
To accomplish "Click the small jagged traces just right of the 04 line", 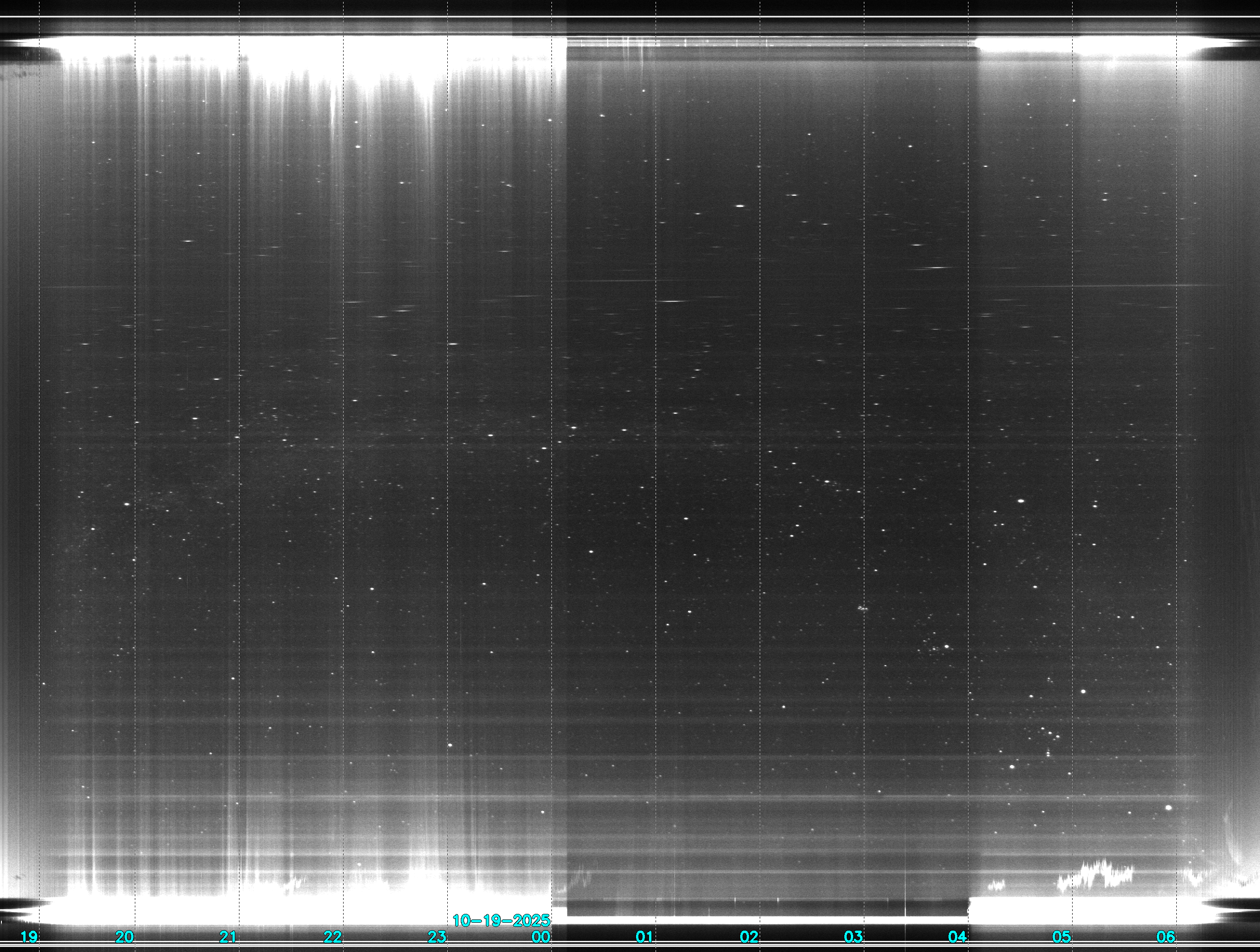I will click(996, 886).
